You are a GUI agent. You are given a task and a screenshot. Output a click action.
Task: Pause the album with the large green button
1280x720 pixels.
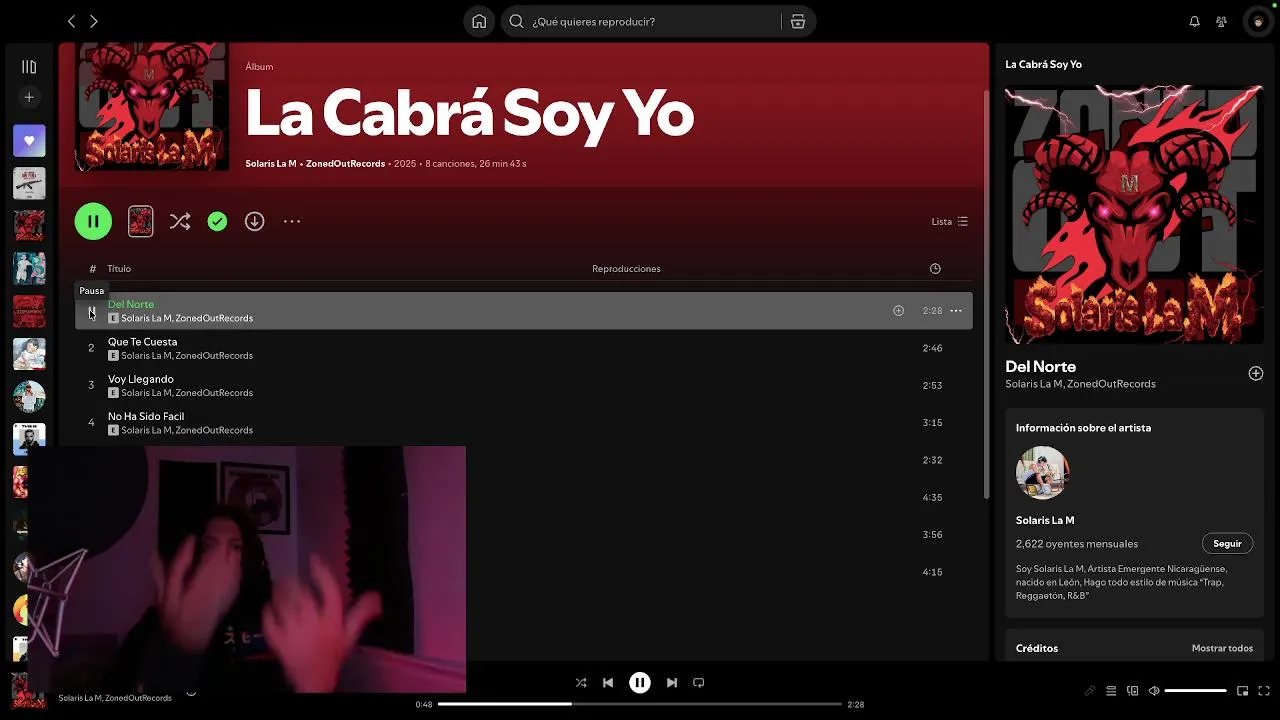[93, 221]
